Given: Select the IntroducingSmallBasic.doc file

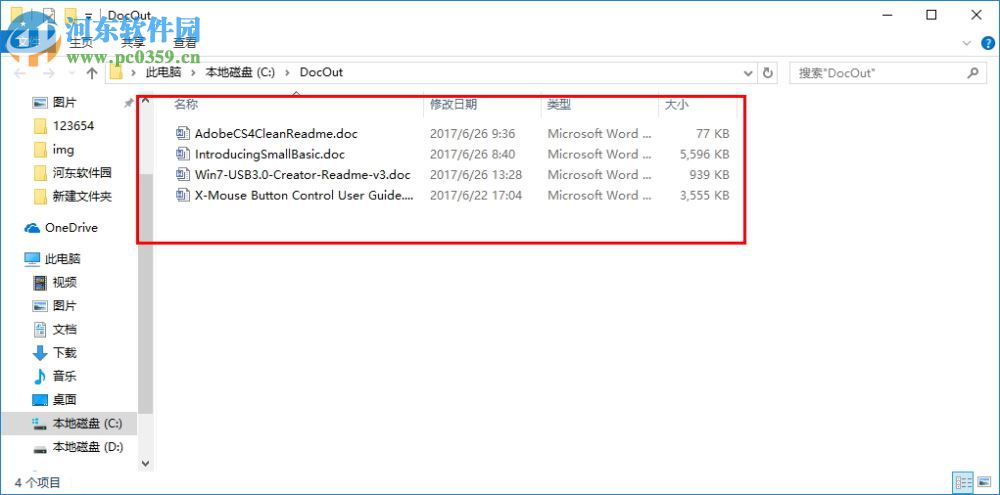Looking at the screenshot, I should (x=270, y=154).
